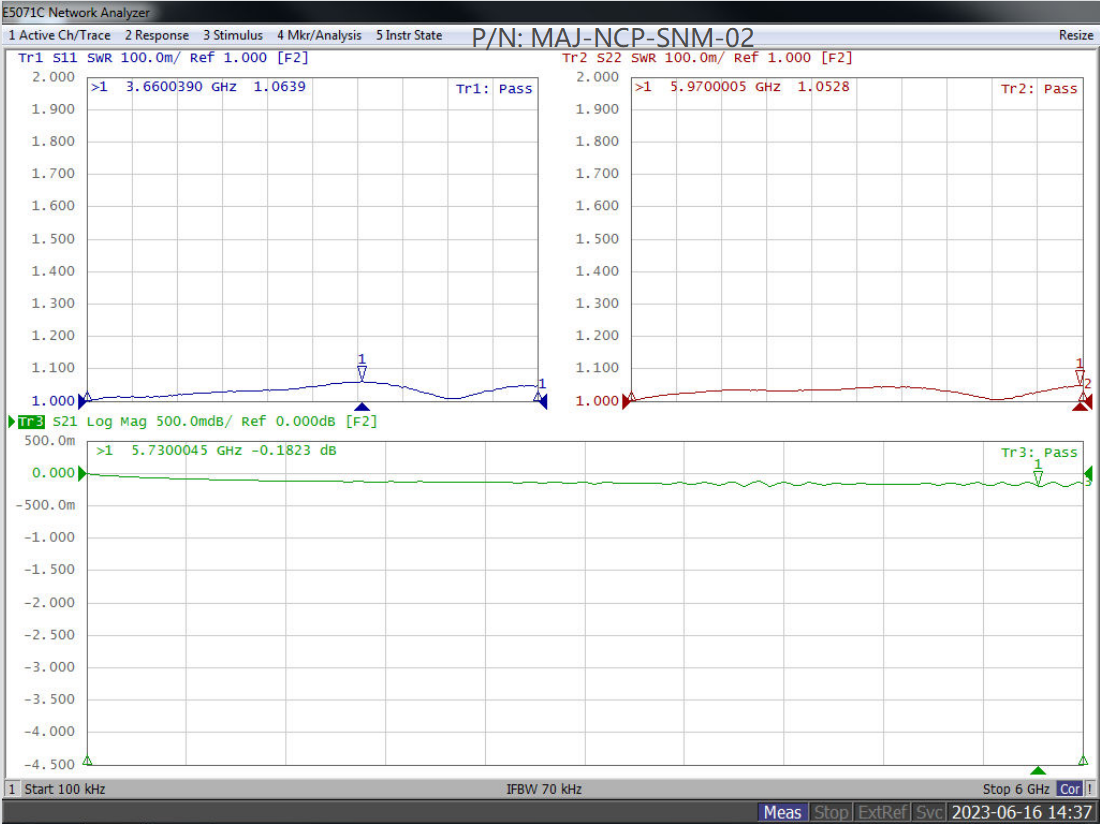
Task: Open the Response menu
Action: (x=156, y=35)
